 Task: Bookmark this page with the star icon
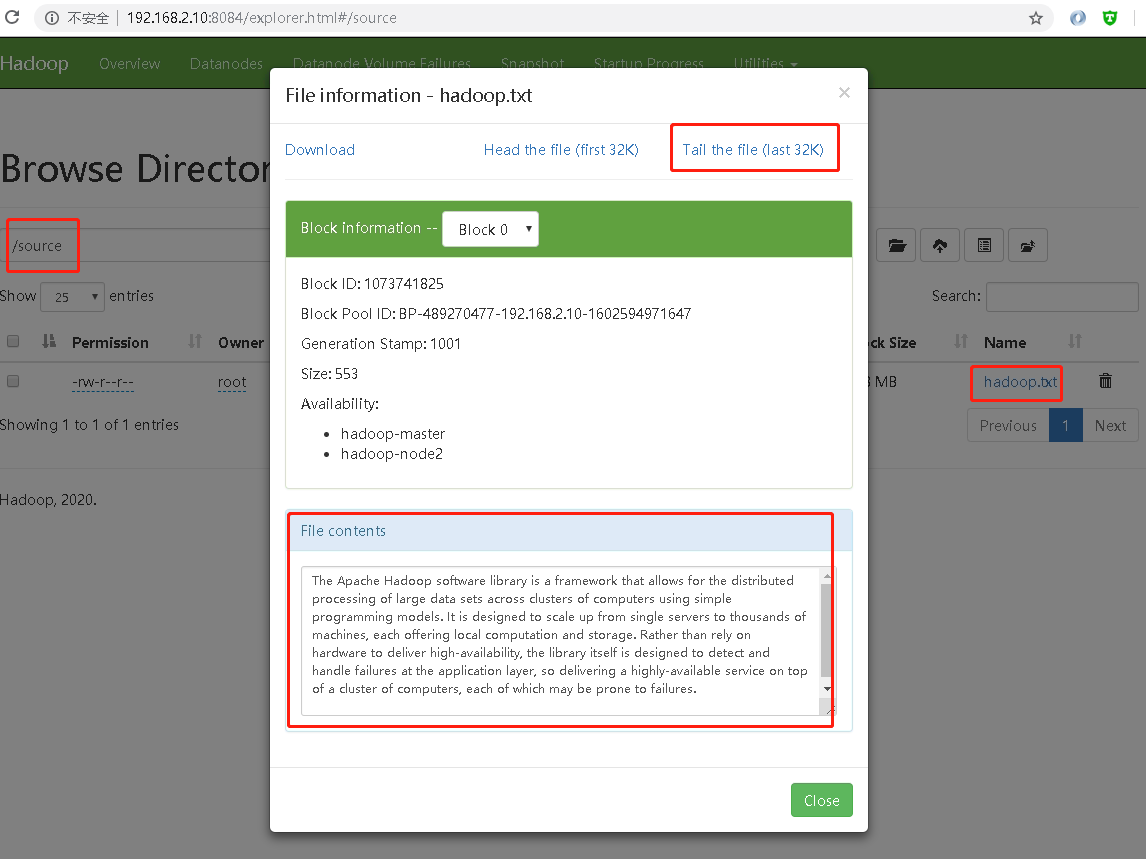(1036, 18)
